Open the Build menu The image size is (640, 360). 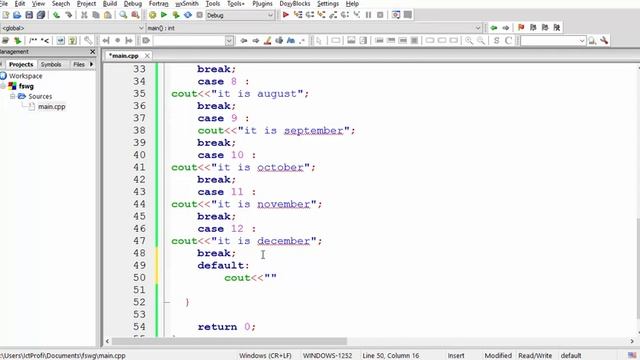coord(110,4)
